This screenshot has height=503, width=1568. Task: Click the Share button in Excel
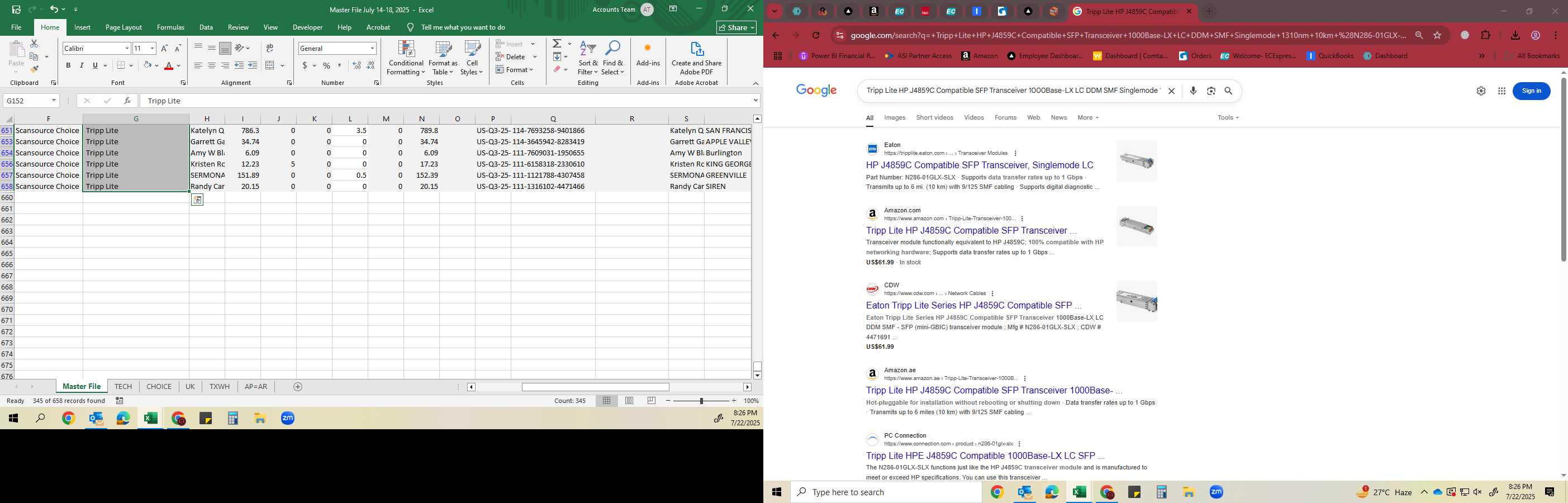click(737, 27)
